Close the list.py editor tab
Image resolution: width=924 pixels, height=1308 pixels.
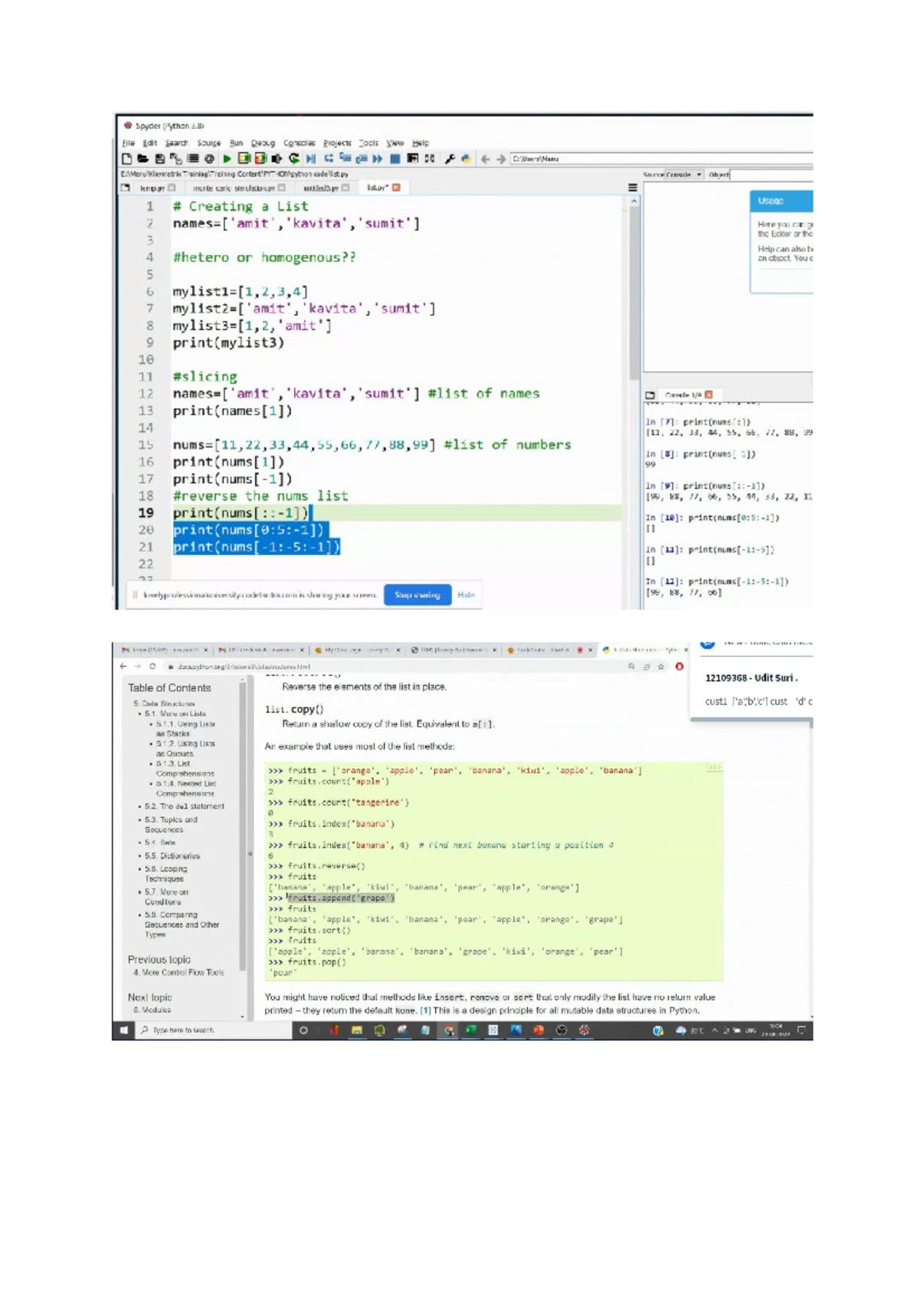click(397, 188)
